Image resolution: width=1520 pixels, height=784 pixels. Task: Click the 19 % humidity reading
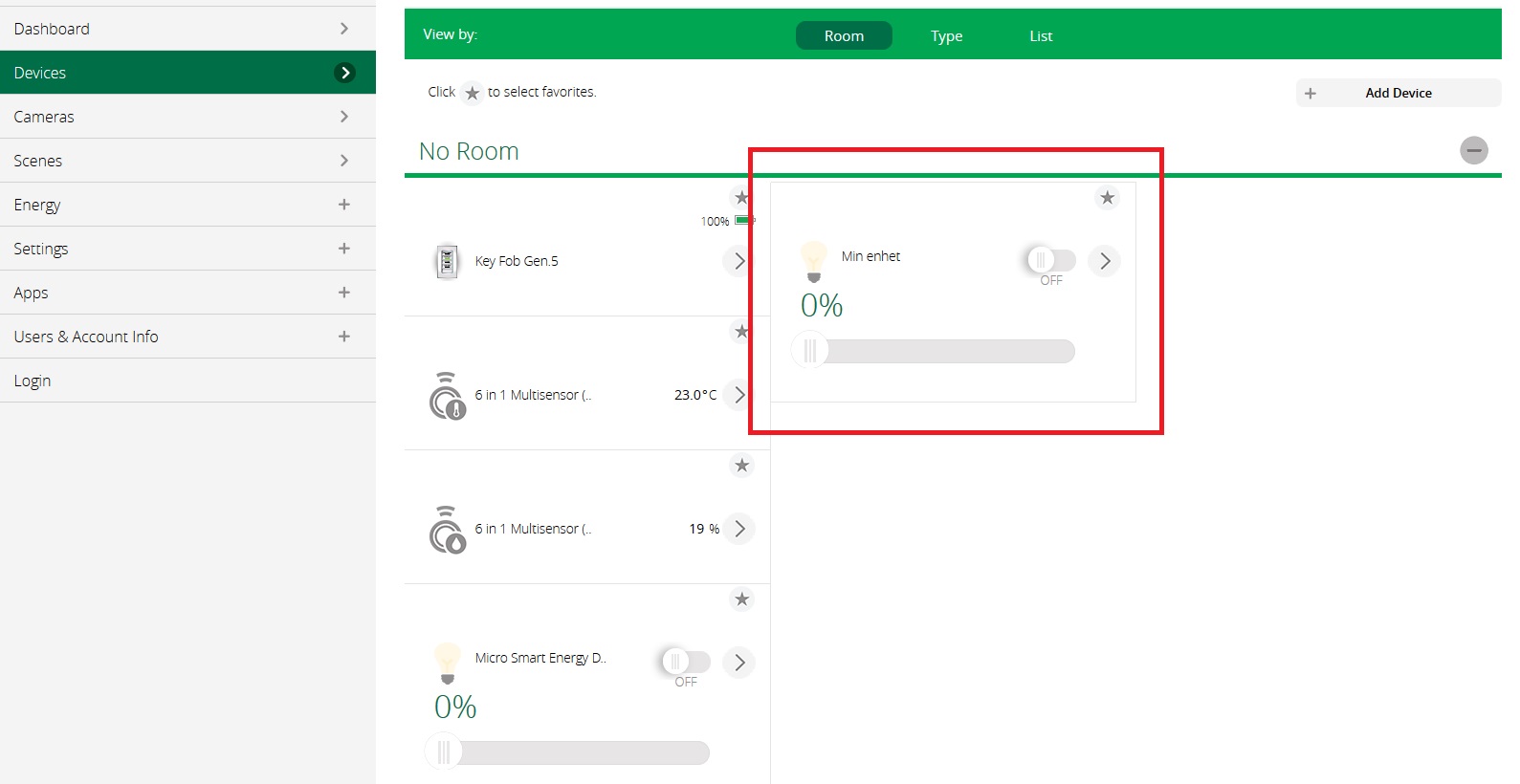[x=704, y=529]
